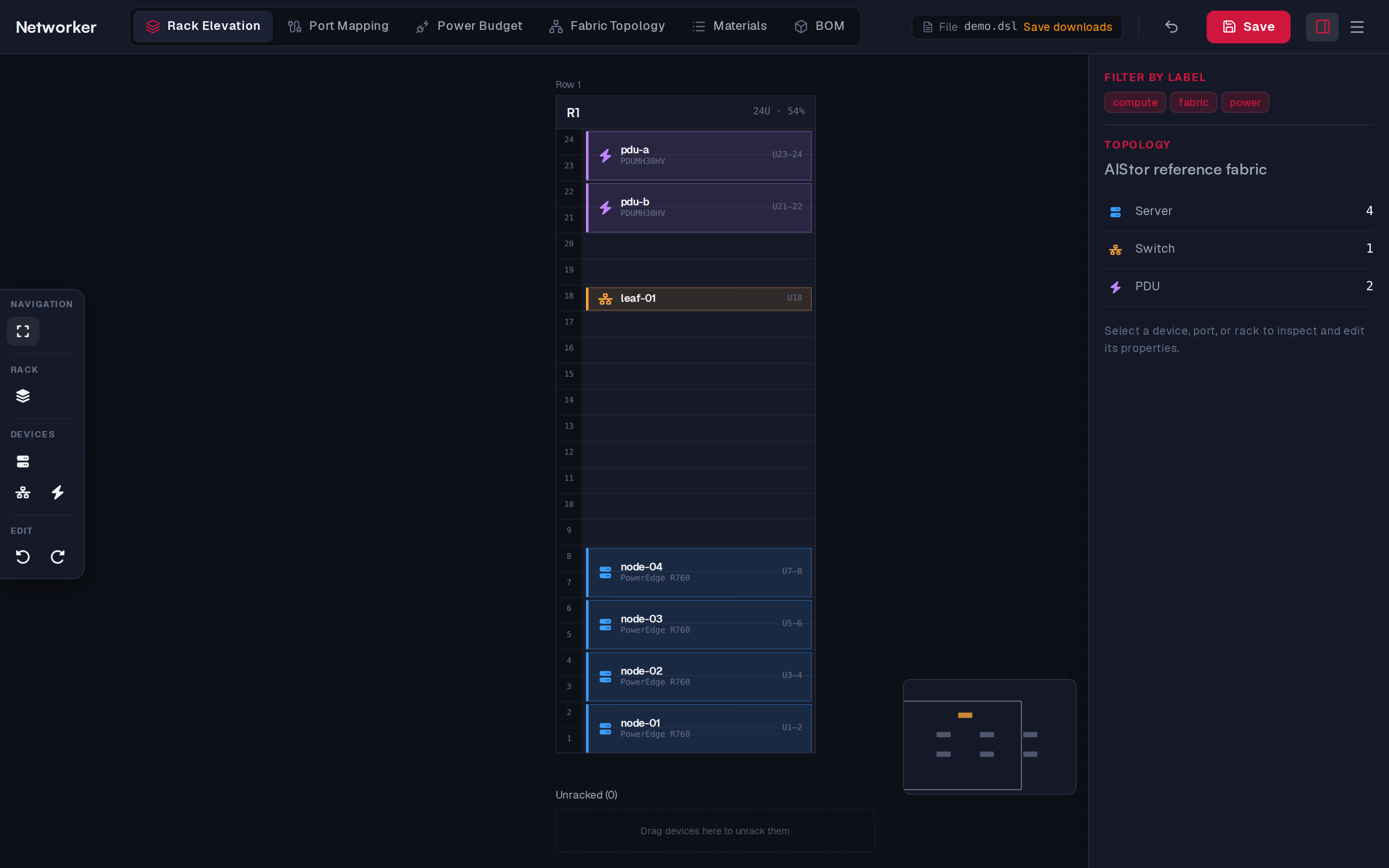The height and width of the screenshot is (868, 1389).
Task: Open the Materials tab
Action: tap(730, 27)
